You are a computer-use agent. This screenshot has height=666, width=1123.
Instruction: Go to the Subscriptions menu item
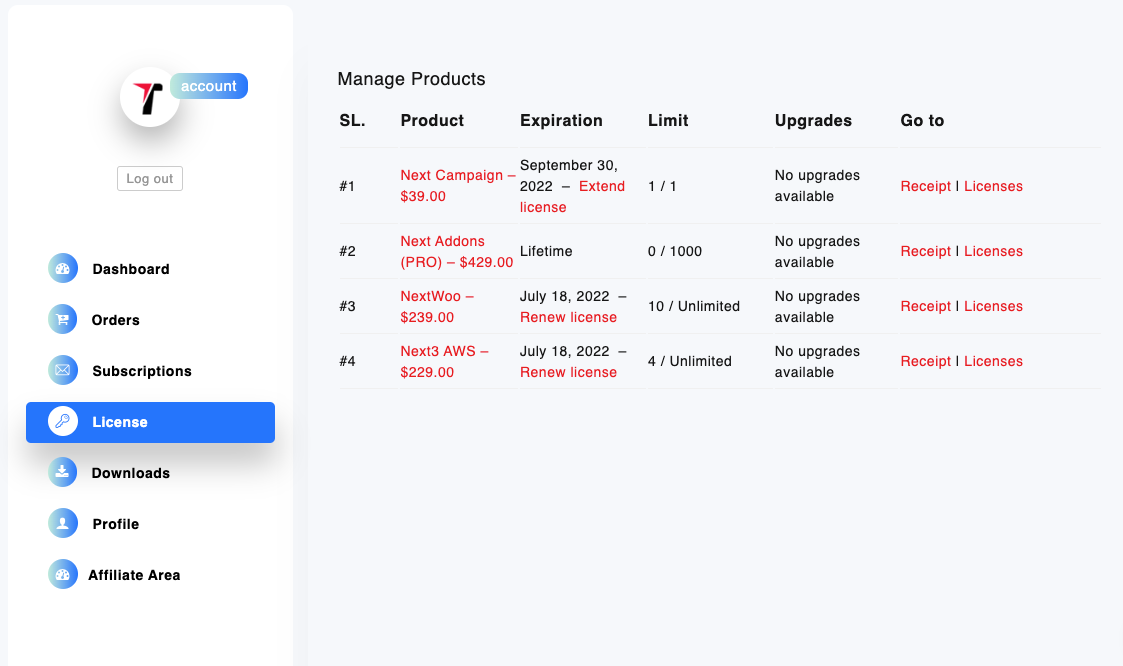[x=142, y=371]
